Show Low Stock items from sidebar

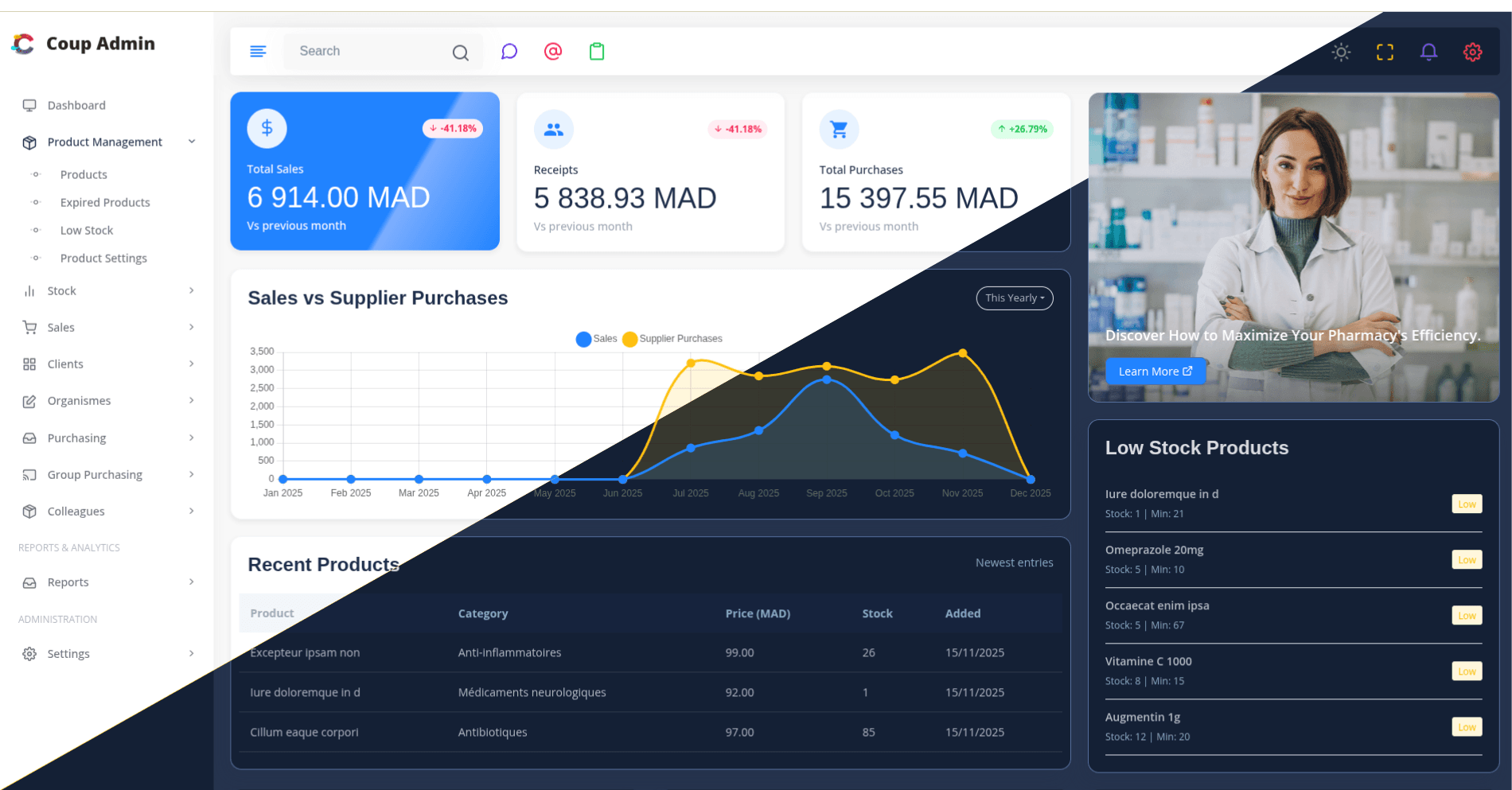[x=85, y=230]
